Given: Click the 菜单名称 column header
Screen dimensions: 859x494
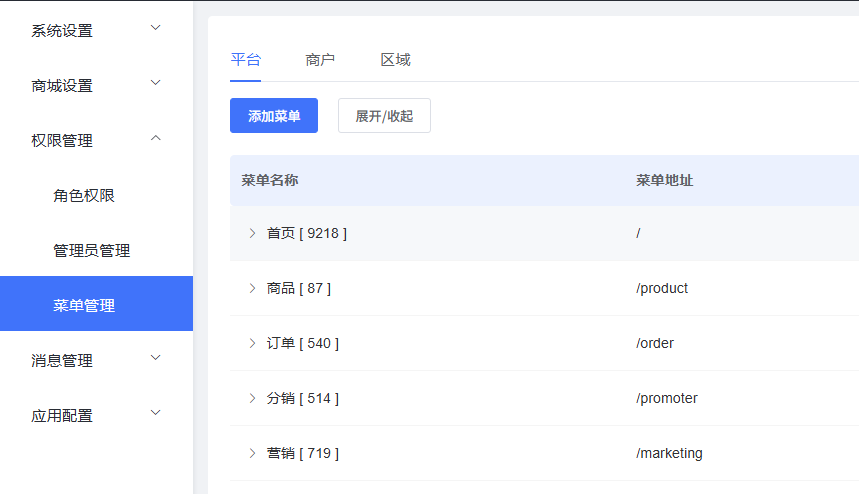Looking at the screenshot, I should 270,180.
